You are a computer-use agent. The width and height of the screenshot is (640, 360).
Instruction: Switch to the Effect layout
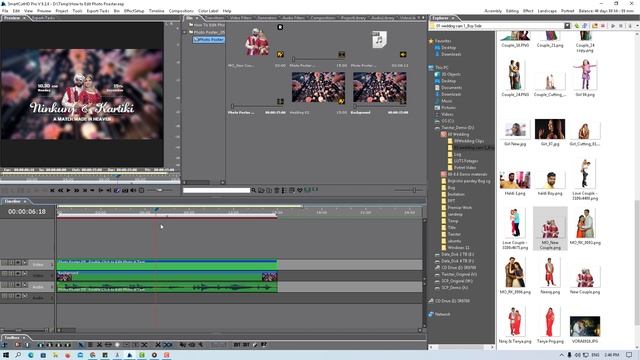(x=528, y=11)
